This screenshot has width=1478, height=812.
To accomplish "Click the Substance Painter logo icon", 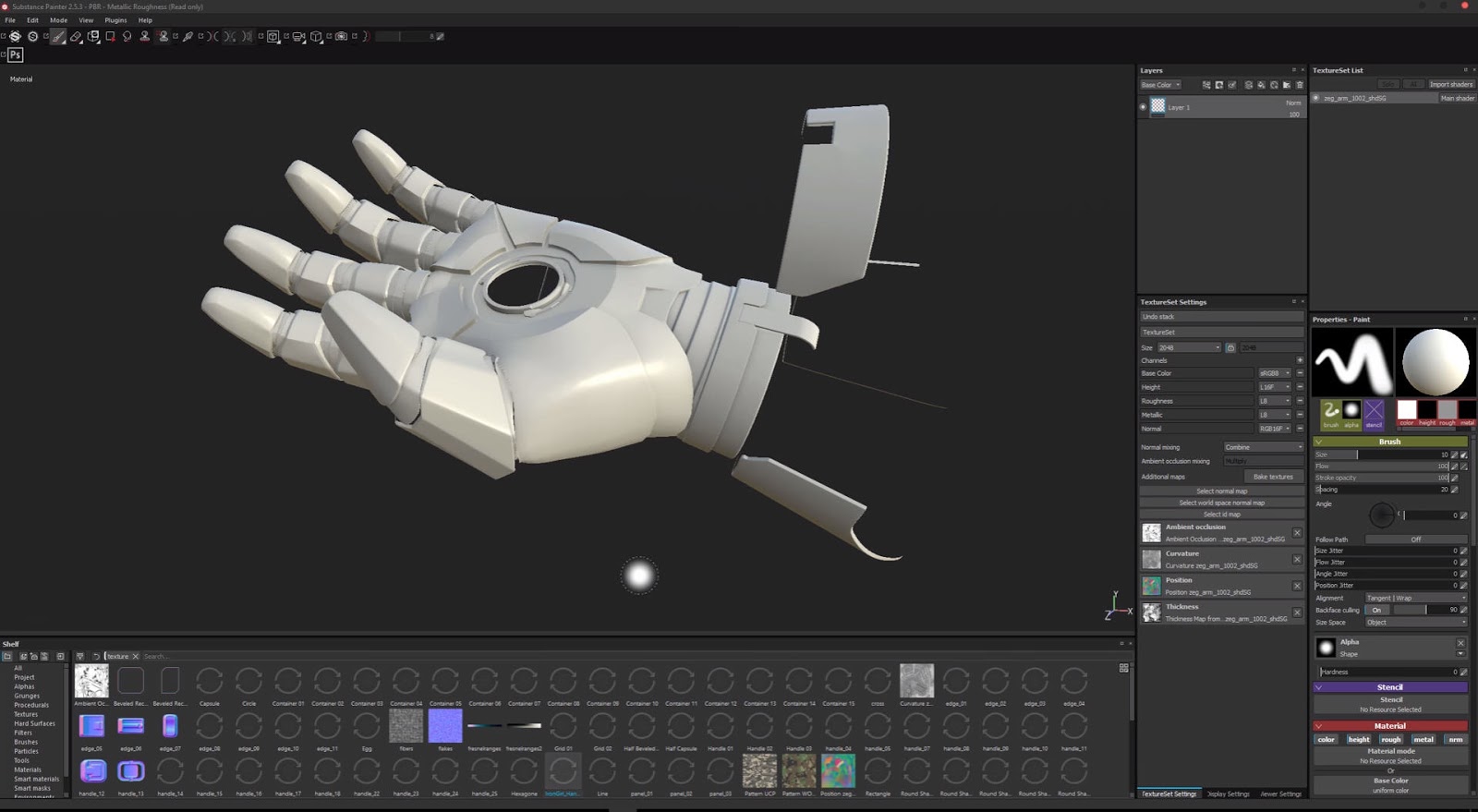I will tap(15, 36).
